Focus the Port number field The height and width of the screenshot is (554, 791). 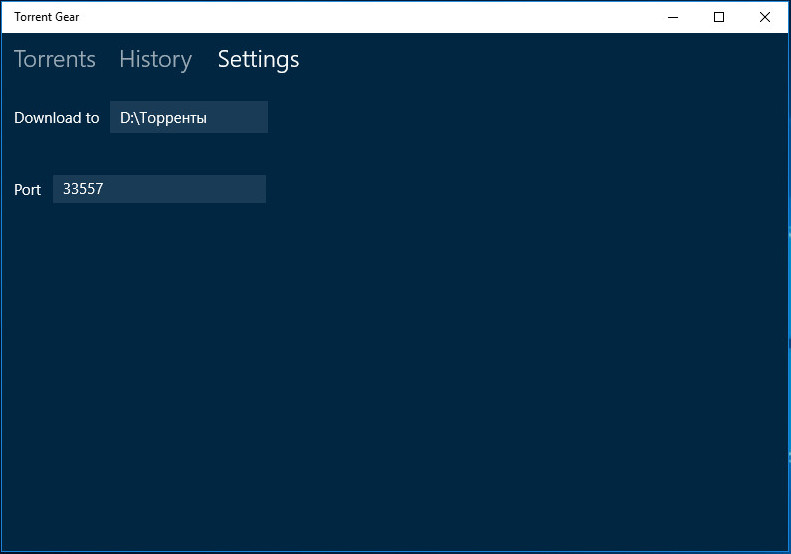click(x=159, y=189)
